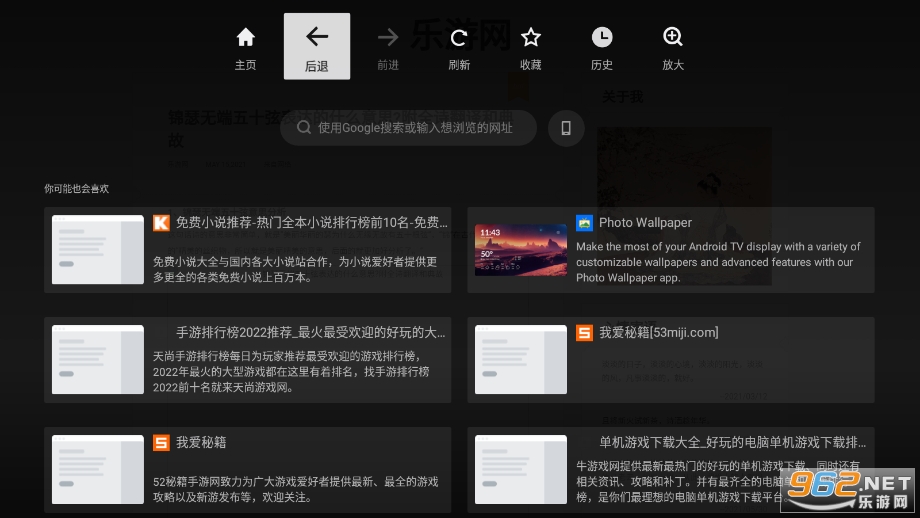The height and width of the screenshot is (518, 920).
Task: Click thumbnail of 52秘籍手游网 card
Action: point(98,469)
